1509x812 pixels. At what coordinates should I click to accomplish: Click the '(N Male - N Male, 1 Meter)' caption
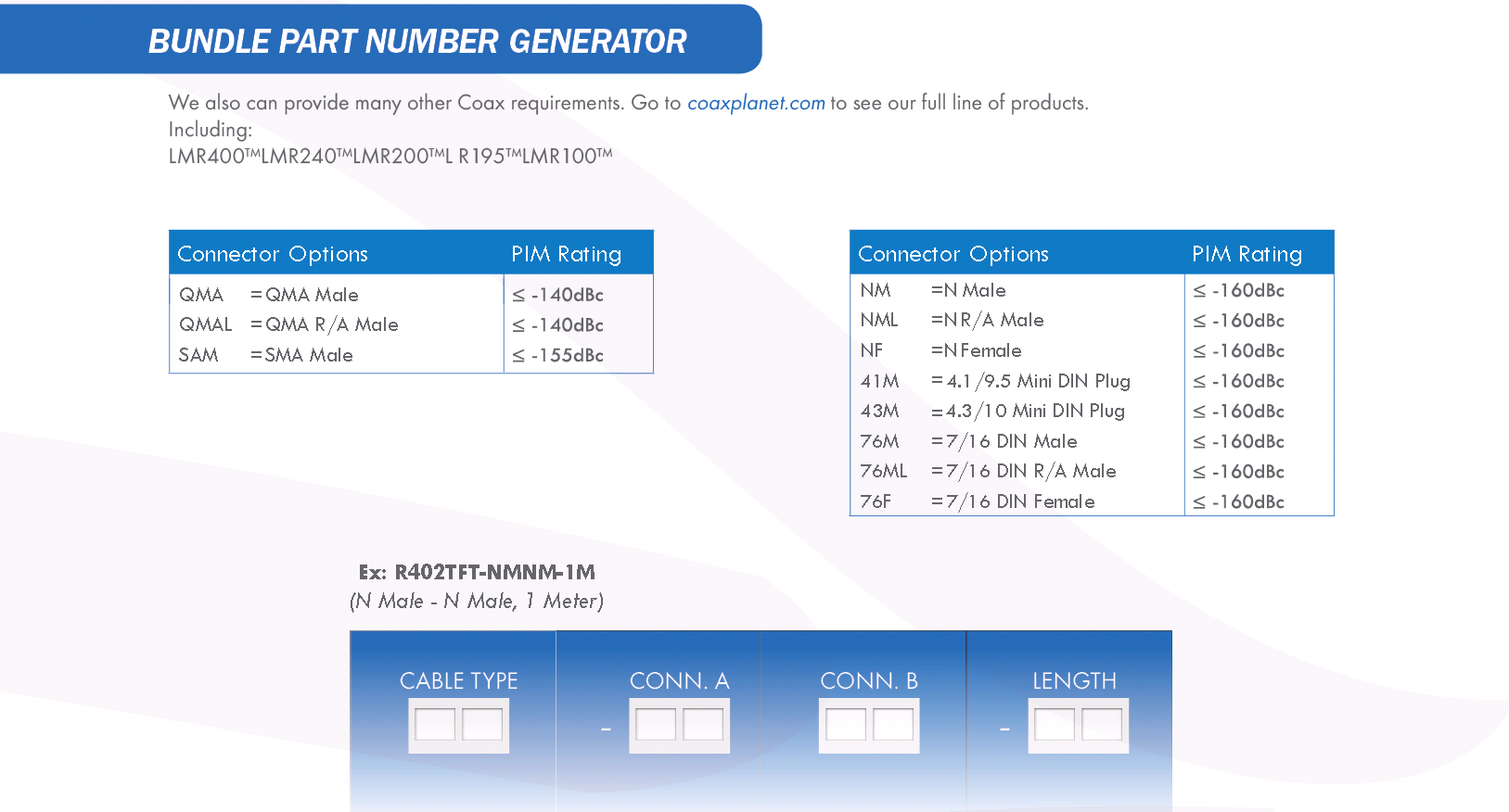(x=477, y=602)
